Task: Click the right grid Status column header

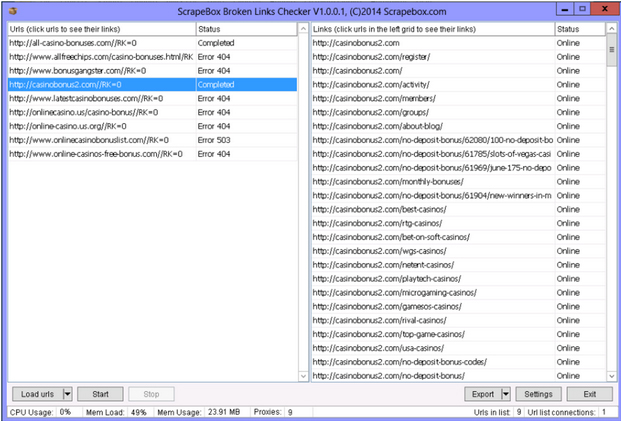Action: coord(580,29)
